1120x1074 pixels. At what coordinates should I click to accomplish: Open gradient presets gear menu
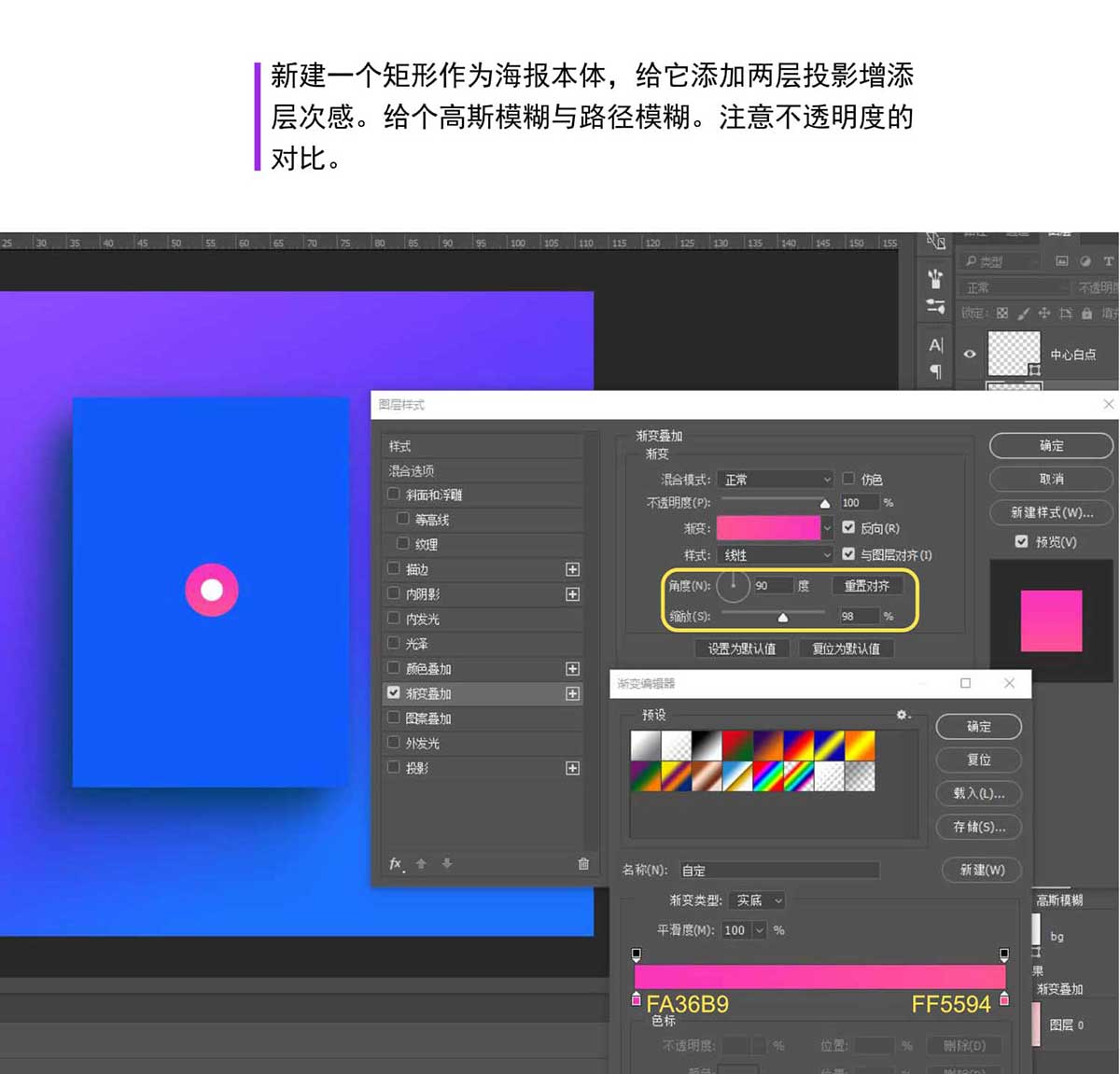tap(903, 715)
